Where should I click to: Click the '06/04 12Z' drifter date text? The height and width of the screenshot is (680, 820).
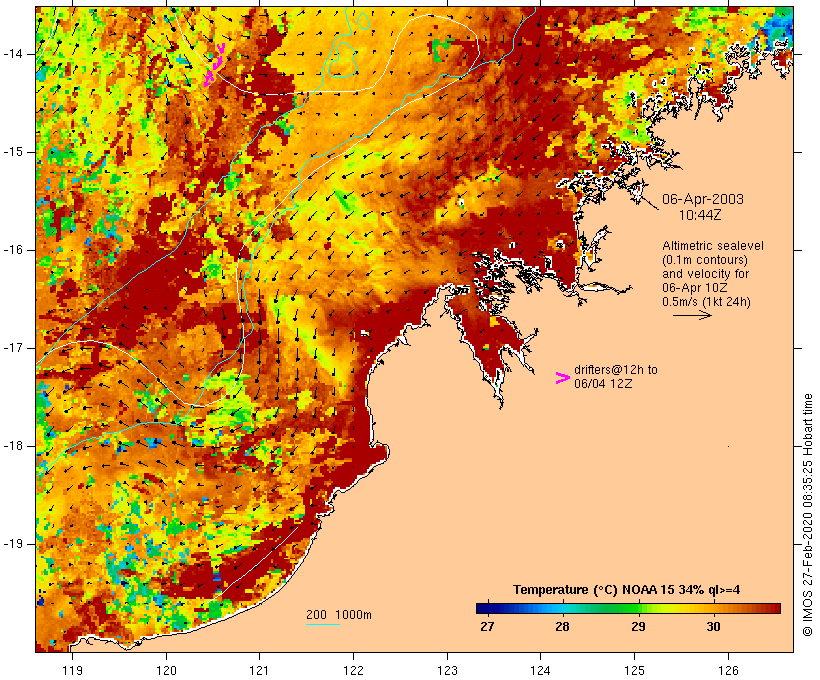click(x=603, y=383)
